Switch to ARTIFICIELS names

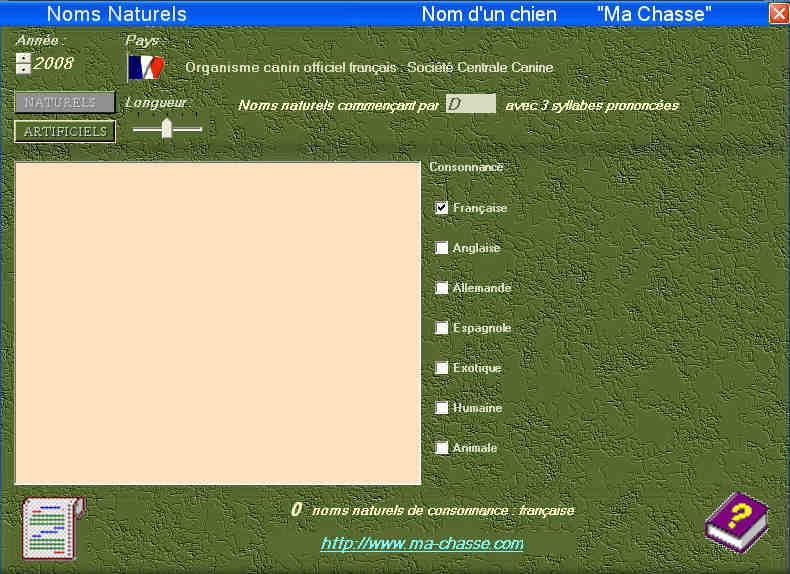[x=65, y=132]
